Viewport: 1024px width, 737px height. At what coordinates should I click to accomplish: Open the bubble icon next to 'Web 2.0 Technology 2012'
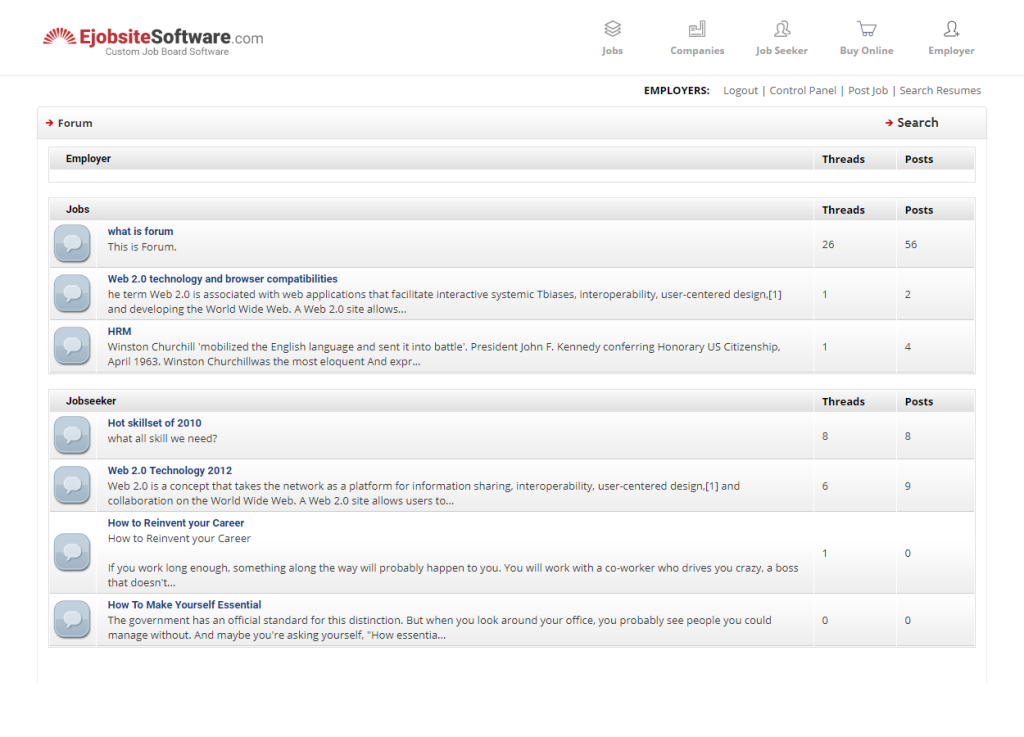pyautogui.click(x=71, y=484)
